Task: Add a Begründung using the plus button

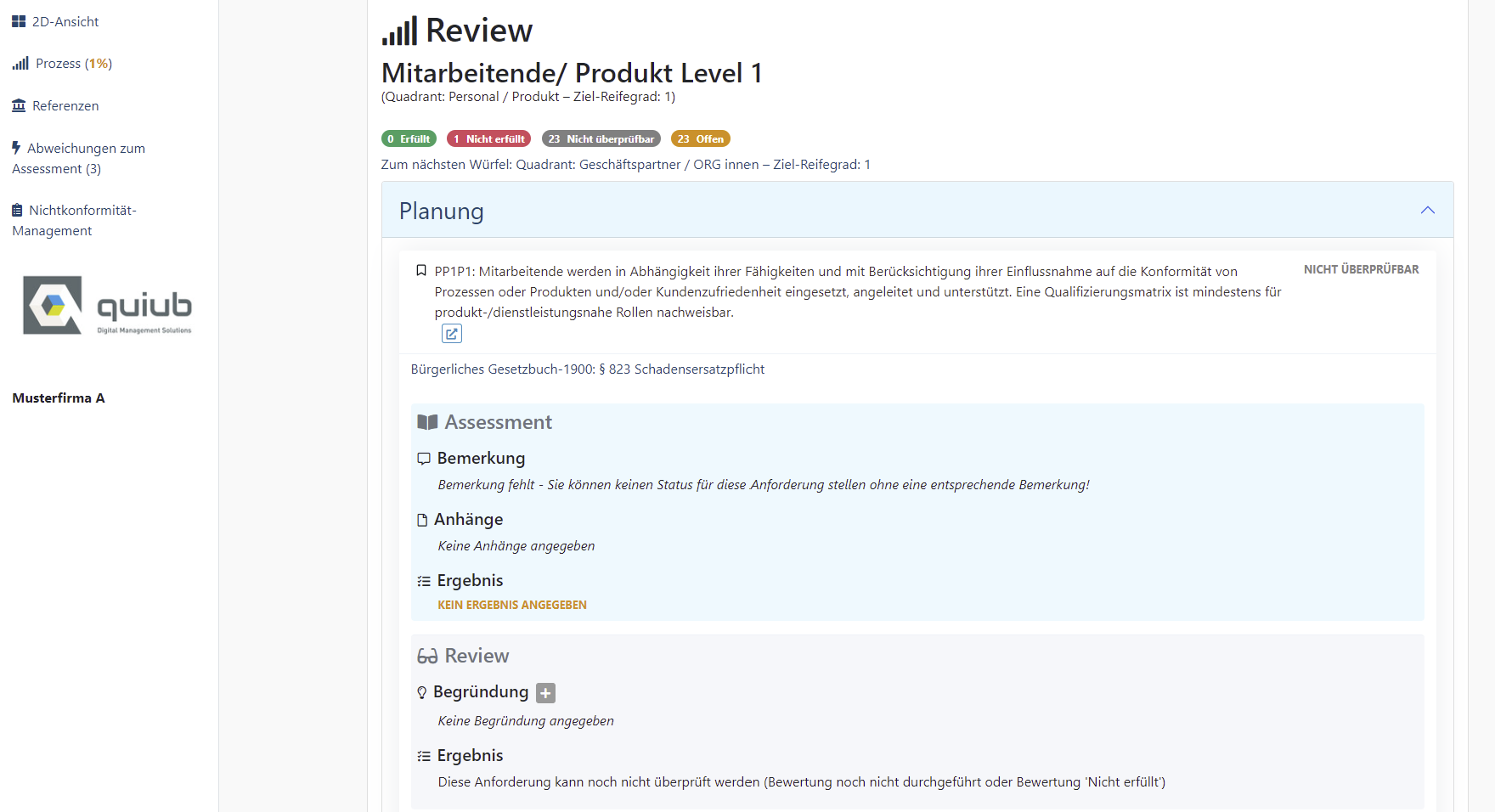Action: [x=545, y=693]
